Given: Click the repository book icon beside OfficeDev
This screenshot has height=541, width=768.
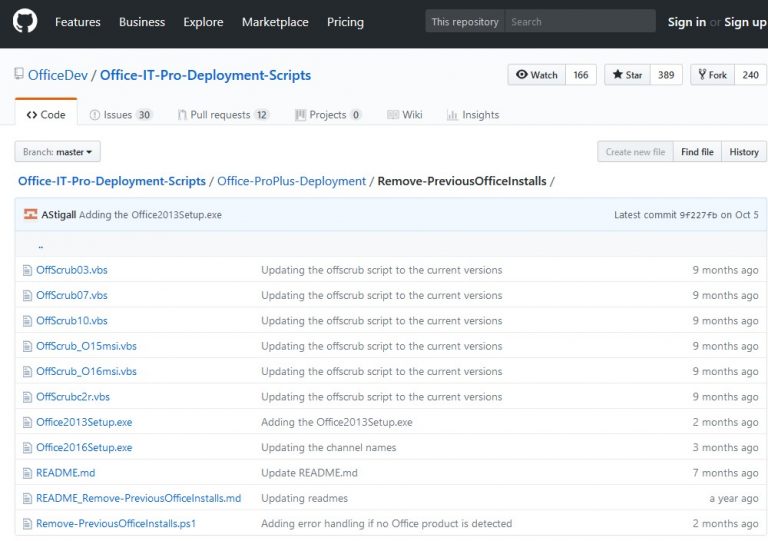Looking at the screenshot, I should point(19,74).
